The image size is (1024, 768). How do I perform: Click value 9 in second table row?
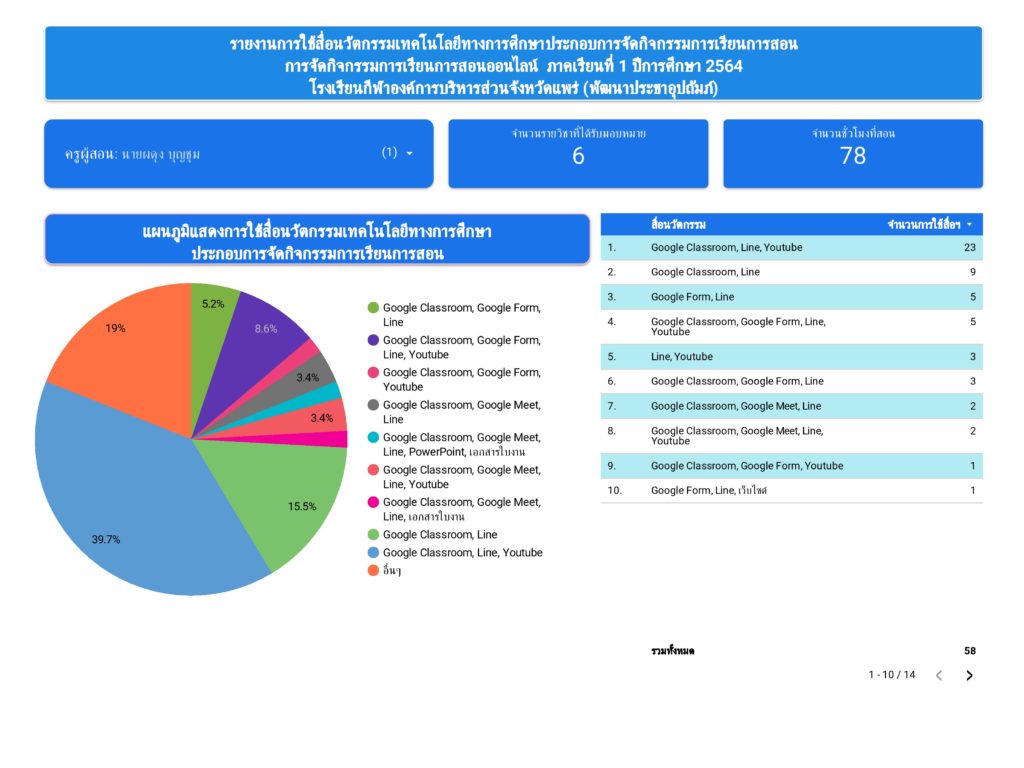click(x=972, y=272)
